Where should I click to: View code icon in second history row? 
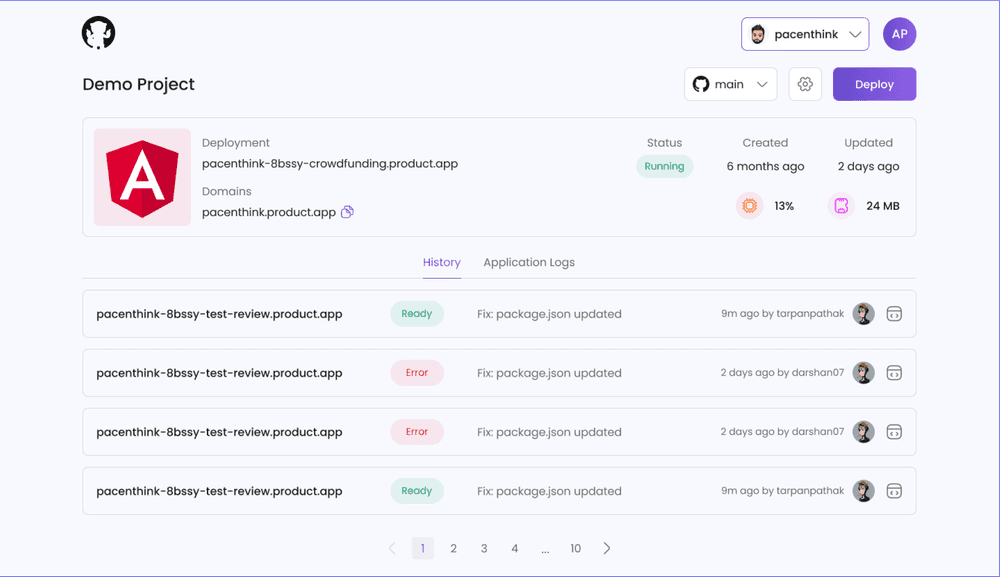point(894,373)
